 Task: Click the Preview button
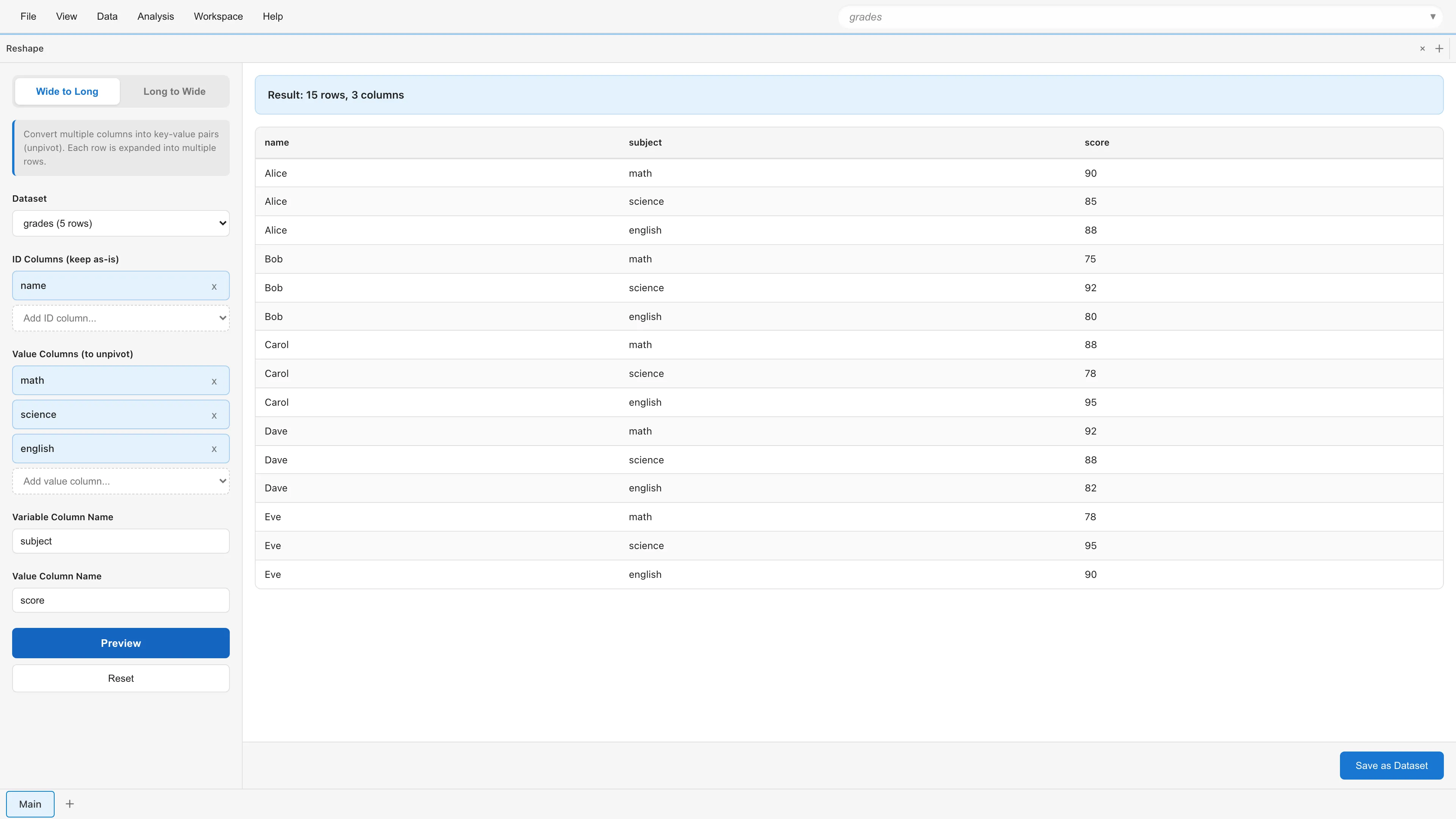(x=121, y=643)
